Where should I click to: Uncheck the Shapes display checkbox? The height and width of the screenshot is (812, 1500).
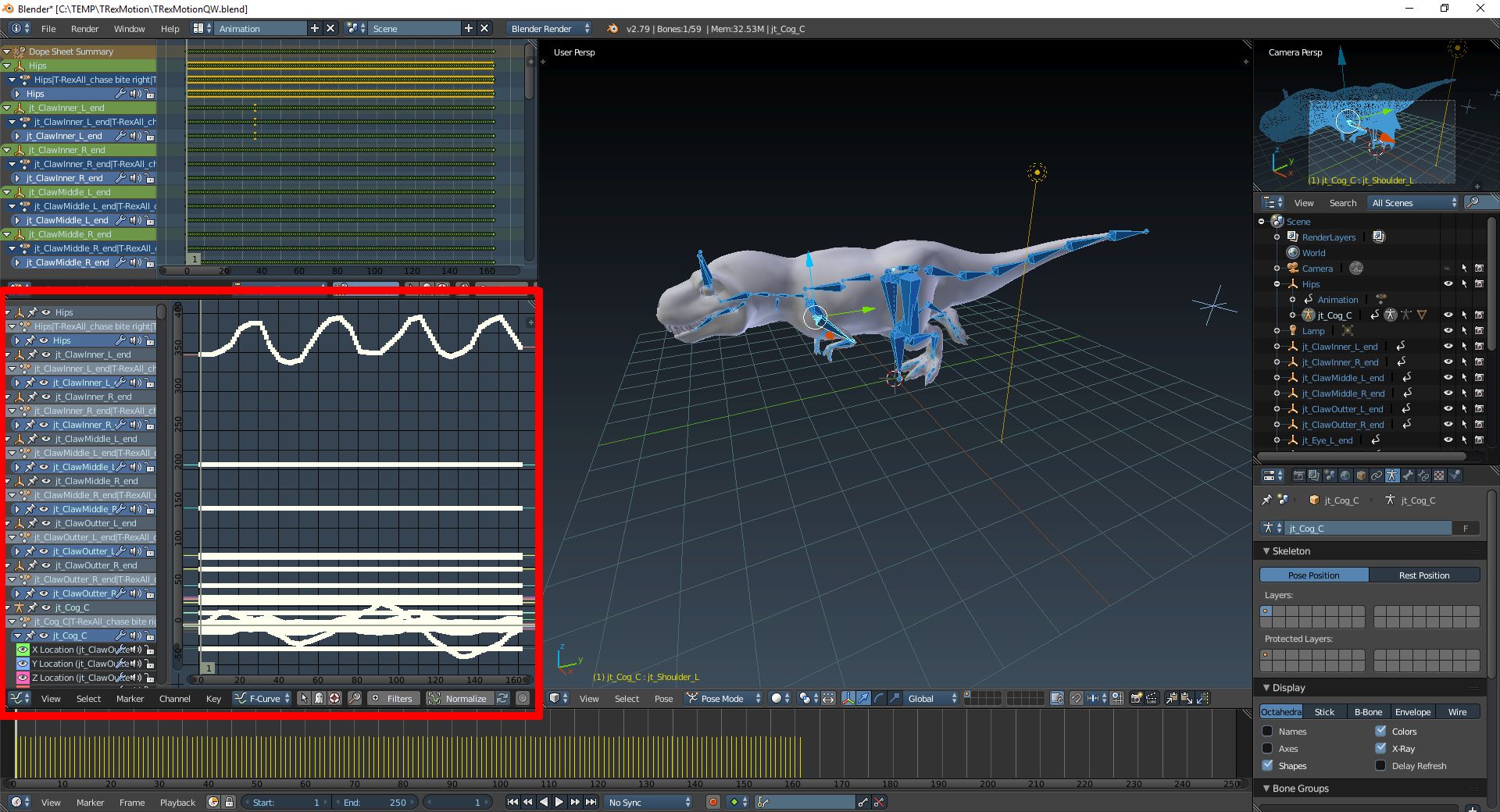1267,766
